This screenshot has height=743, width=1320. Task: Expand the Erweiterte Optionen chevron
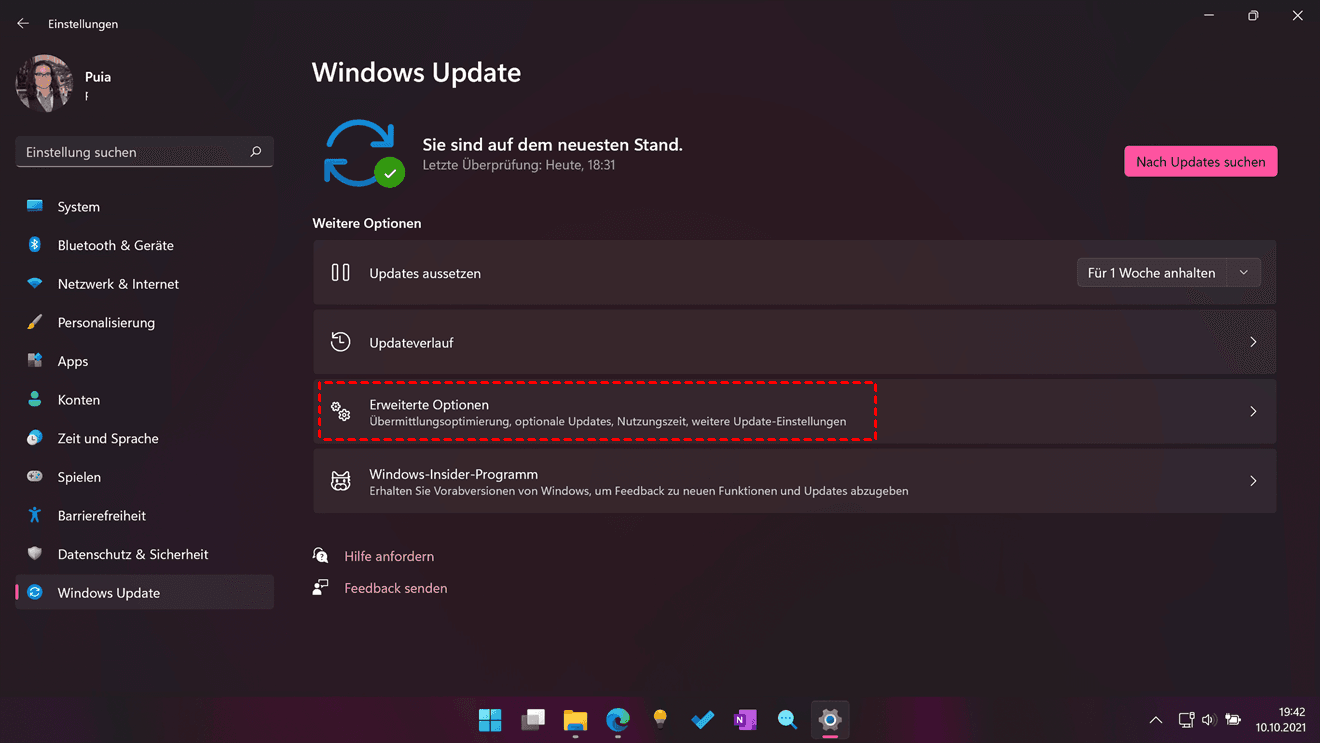1253,411
